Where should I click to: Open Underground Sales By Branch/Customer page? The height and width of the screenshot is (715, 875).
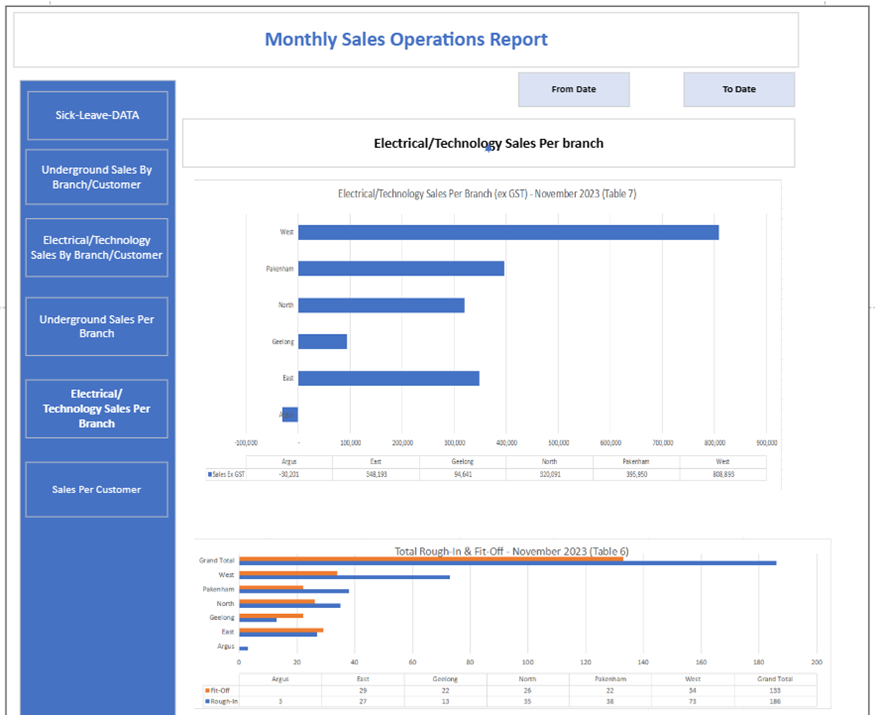click(97, 177)
